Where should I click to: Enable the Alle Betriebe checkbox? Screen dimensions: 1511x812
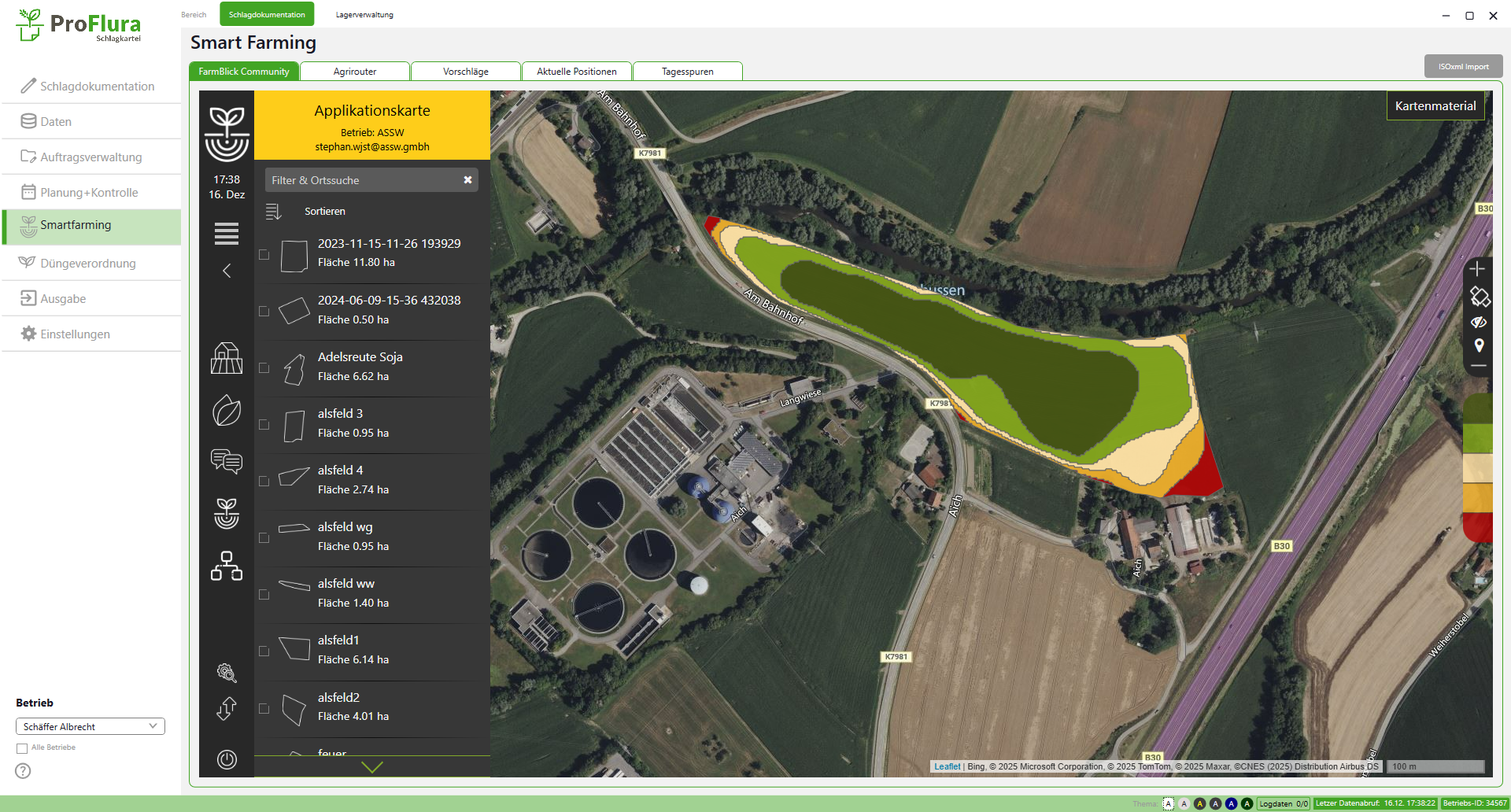(22, 748)
